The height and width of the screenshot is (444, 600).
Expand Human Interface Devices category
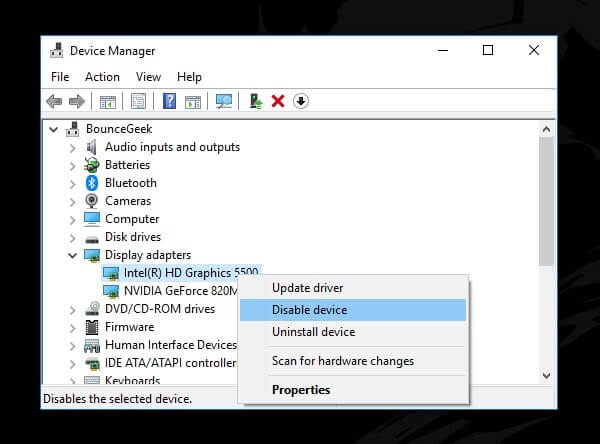[73, 346]
